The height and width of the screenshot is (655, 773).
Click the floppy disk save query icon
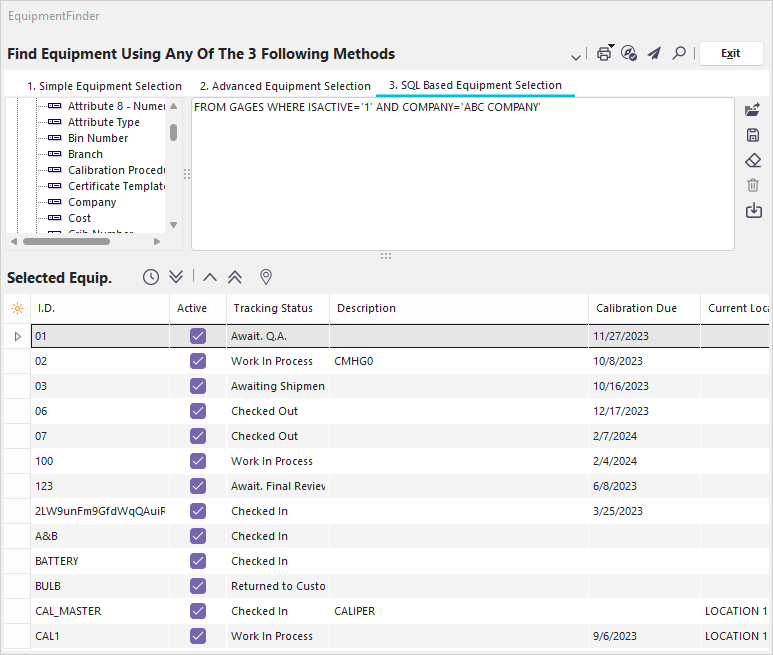pos(753,135)
